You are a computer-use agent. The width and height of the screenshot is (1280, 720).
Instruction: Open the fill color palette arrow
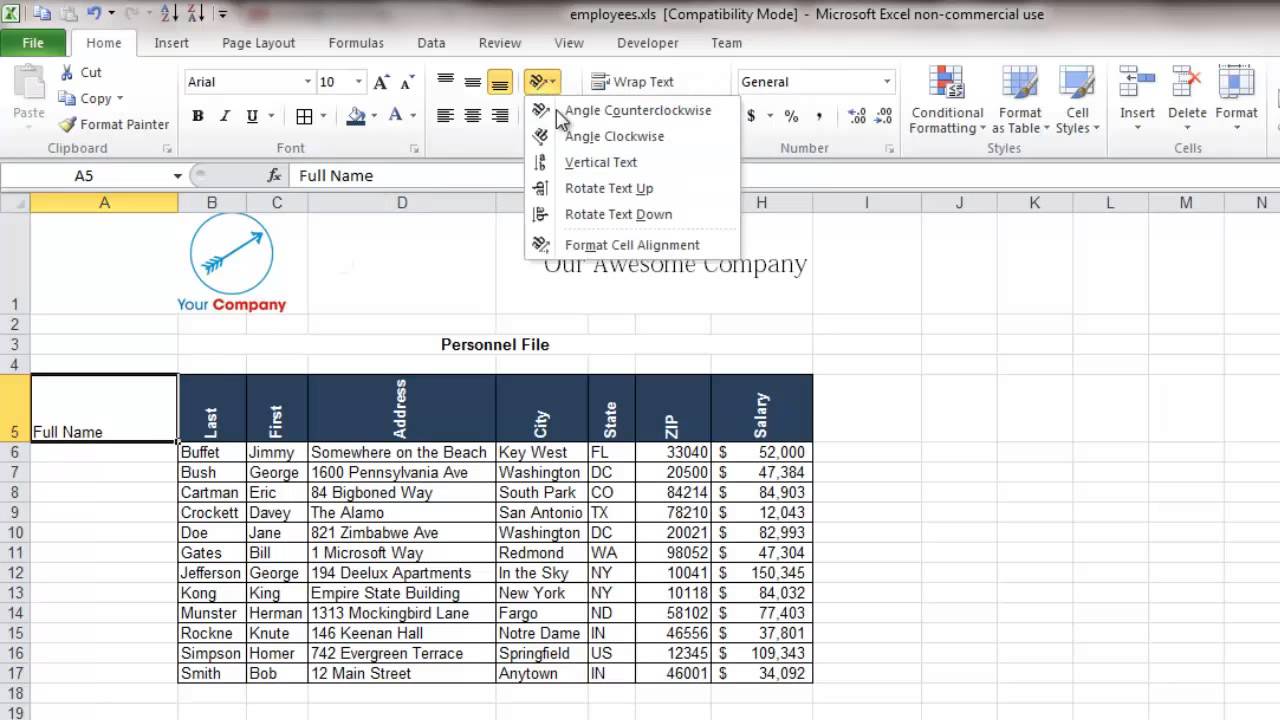pos(374,116)
